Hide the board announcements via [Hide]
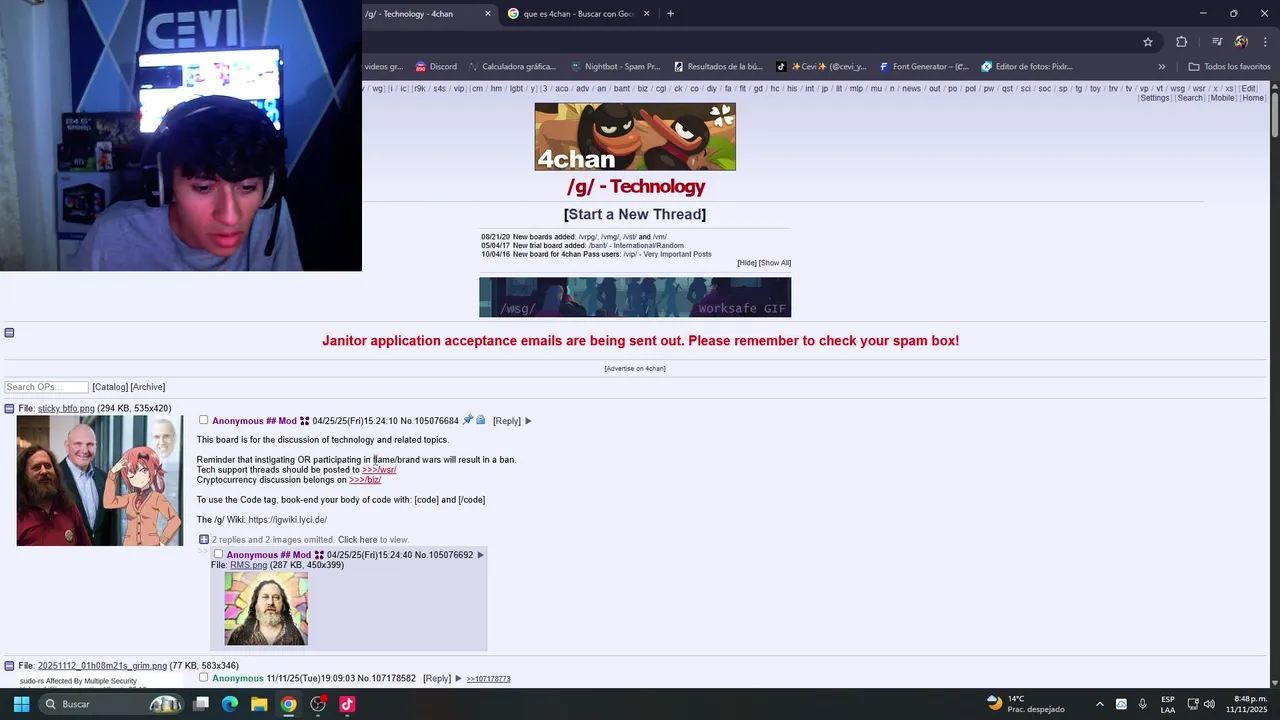 747,263
